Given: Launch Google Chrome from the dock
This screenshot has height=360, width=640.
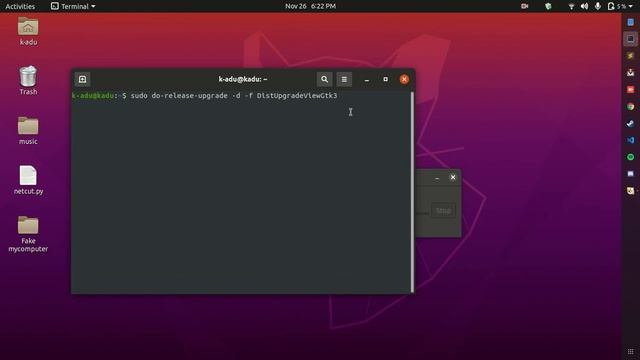Looking at the screenshot, I should 631,107.
